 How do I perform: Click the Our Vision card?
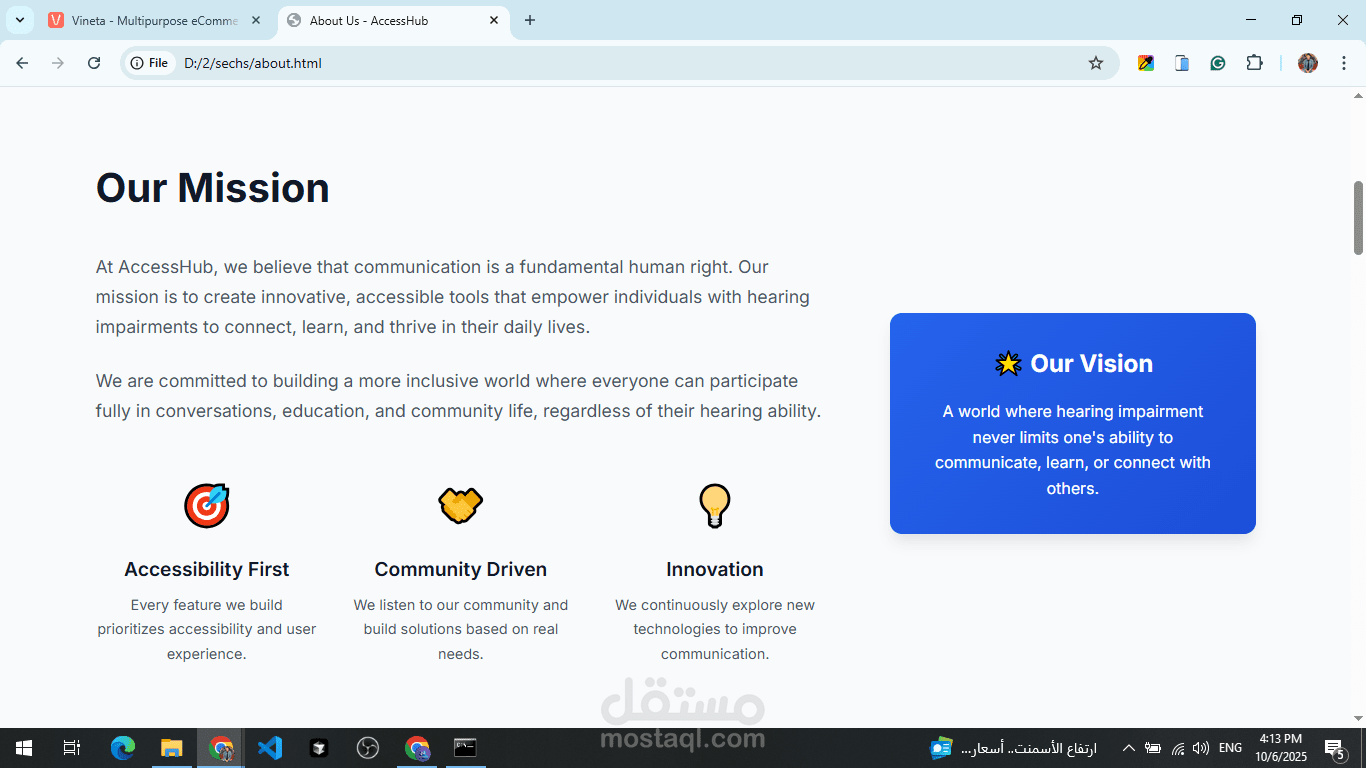1073,423
